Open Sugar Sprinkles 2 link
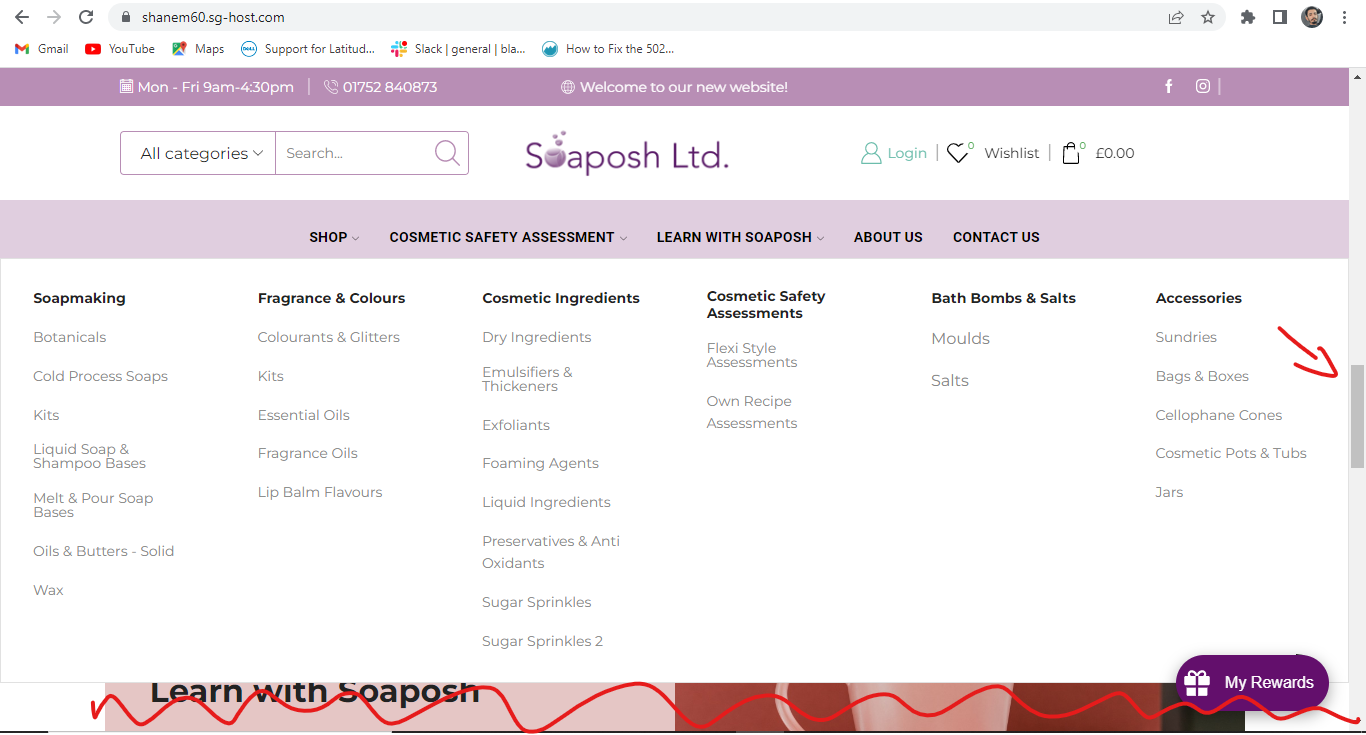The width and height of the screenshot is (1366, 735). [542, 641]
